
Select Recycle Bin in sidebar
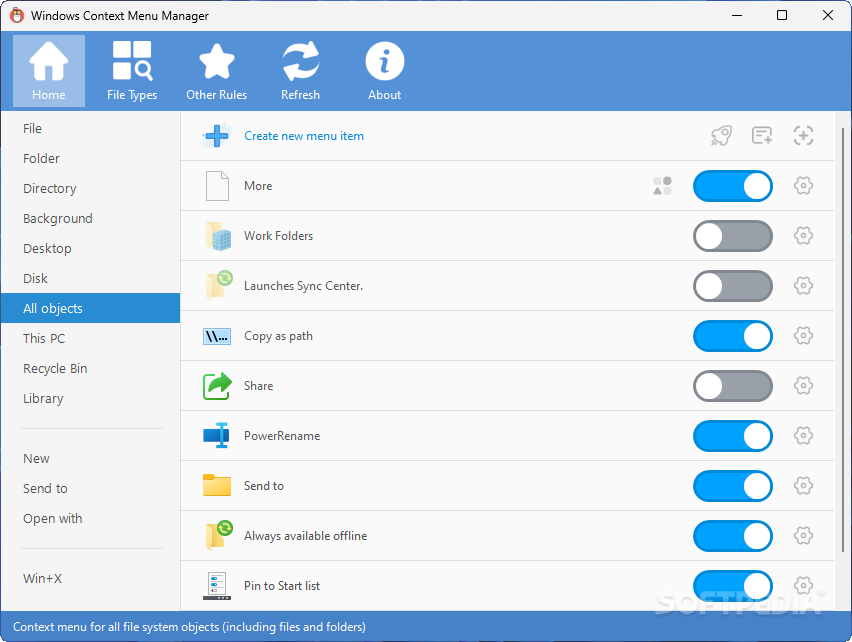(x=90, y=368)
